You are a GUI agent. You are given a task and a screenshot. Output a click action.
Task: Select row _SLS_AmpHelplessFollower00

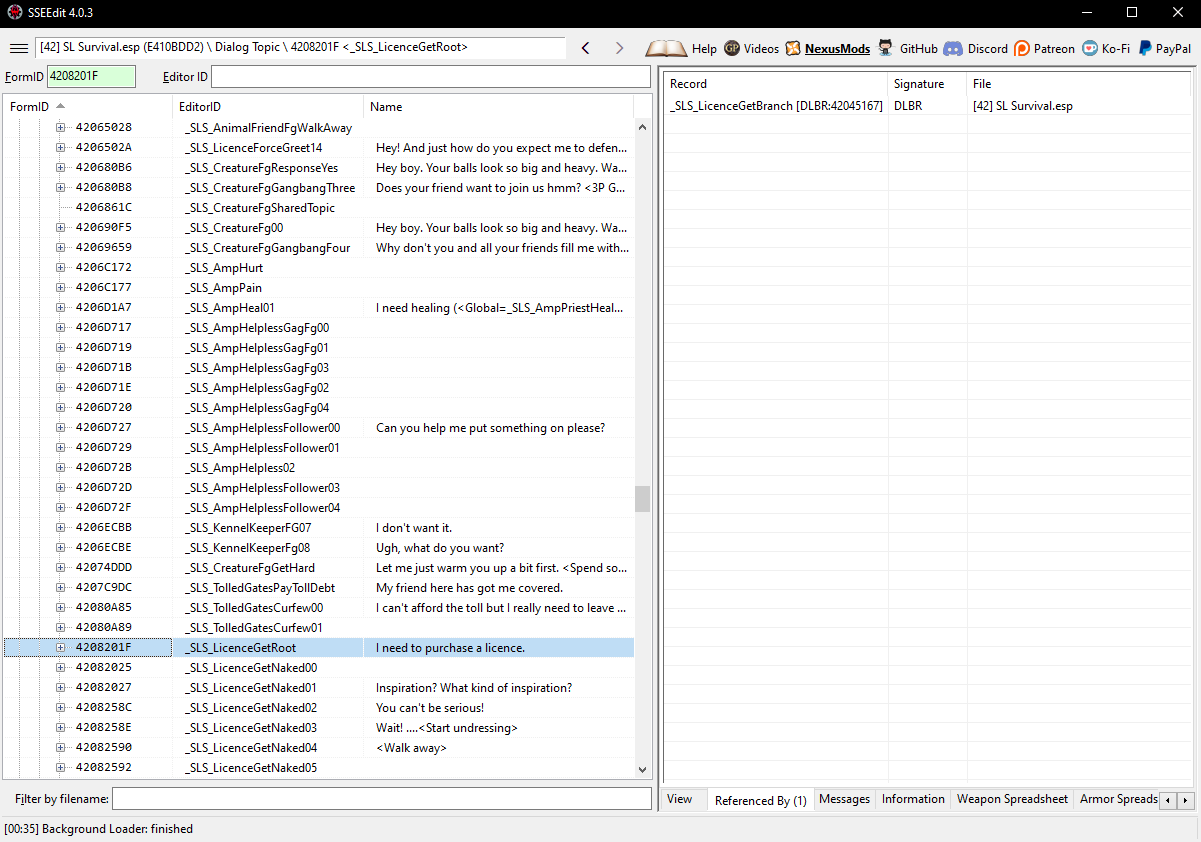click(x=319, y=427)
